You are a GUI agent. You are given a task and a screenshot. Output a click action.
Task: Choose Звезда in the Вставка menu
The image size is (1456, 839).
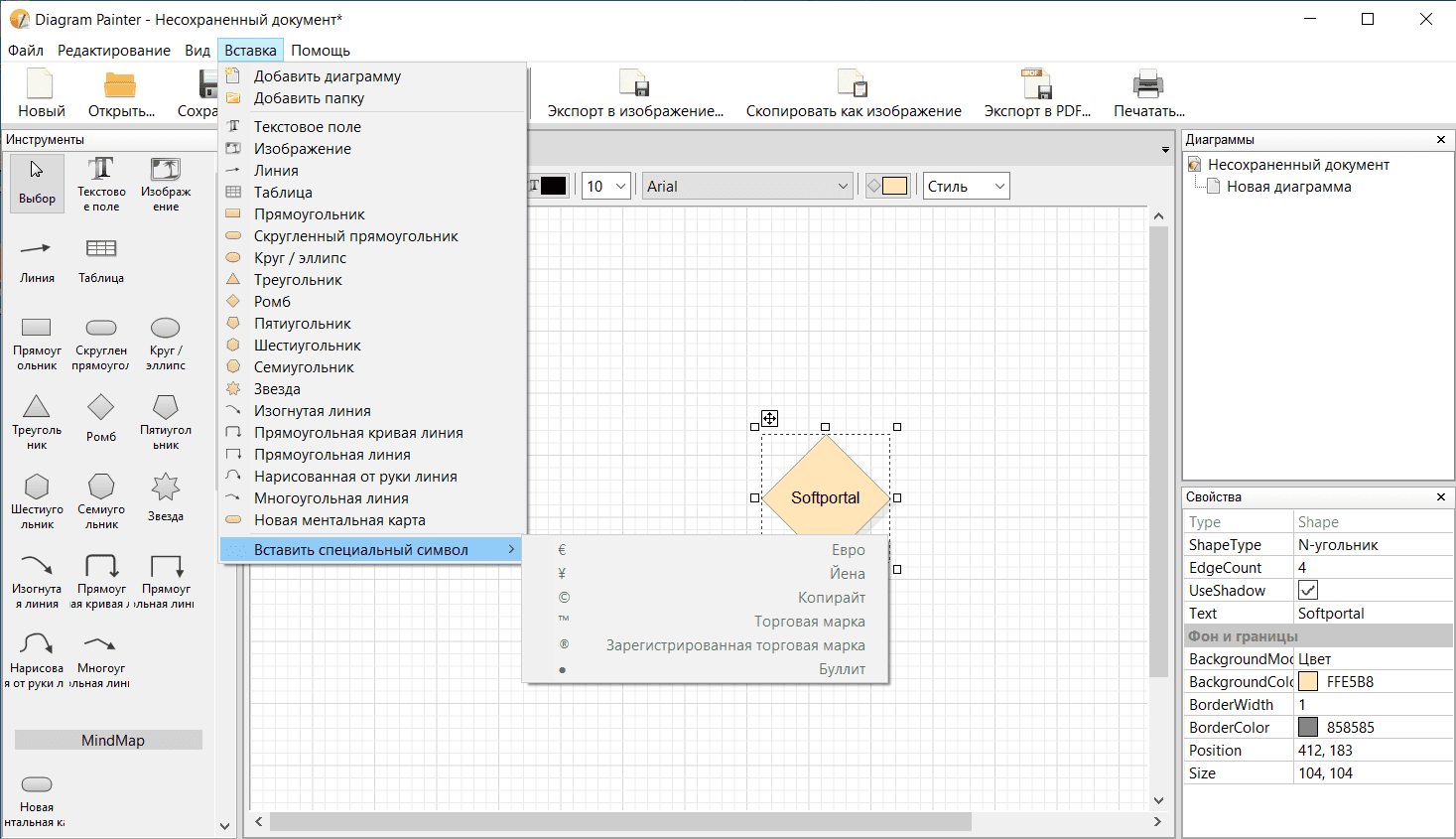(372, 389)
